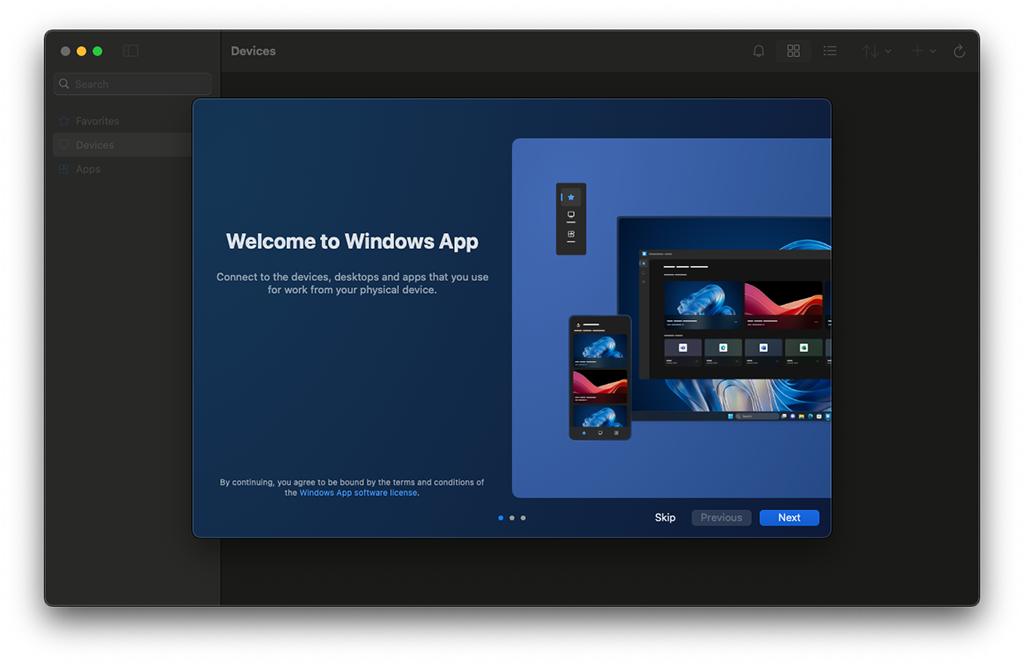The height and width of the screenshot is (665, 1024).
Task: Click the search magnifier icon
Action: [64, 84]
